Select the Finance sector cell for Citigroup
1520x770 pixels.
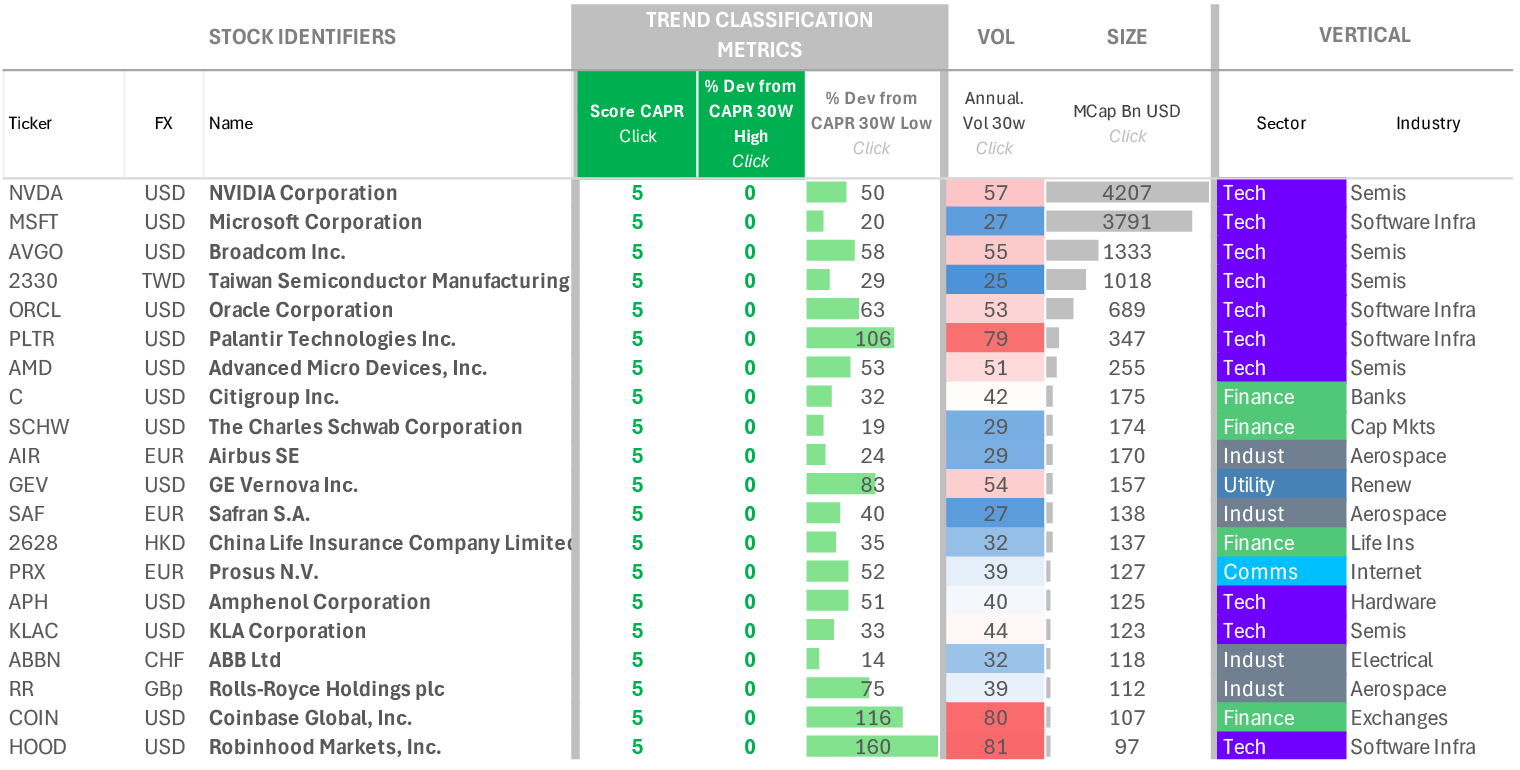1282,397
